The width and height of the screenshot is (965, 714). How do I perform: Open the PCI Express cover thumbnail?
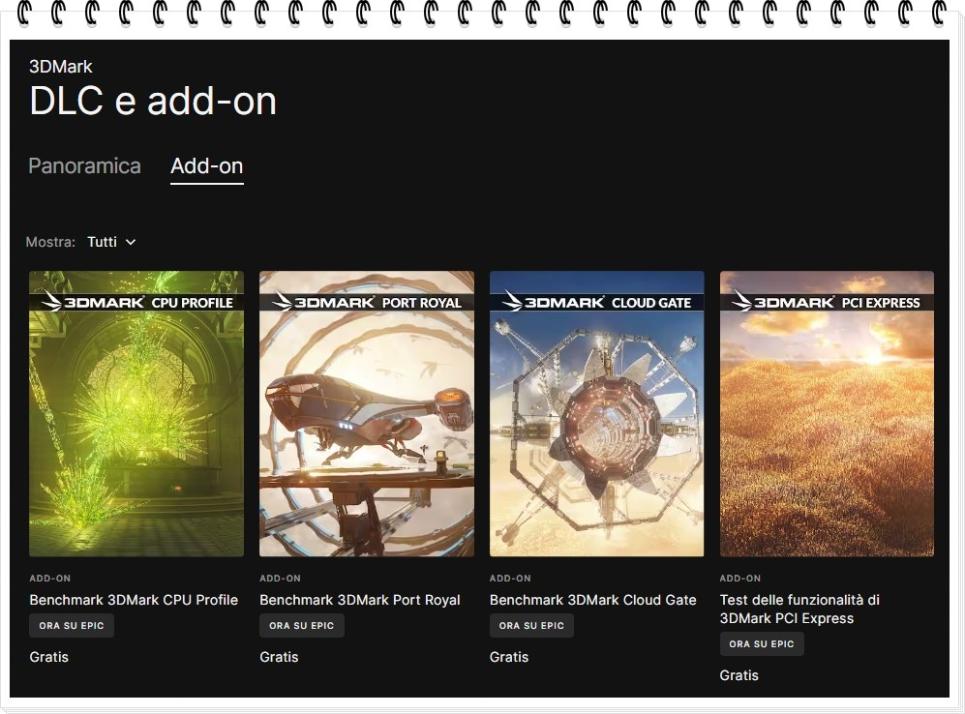tap(827, 414)
